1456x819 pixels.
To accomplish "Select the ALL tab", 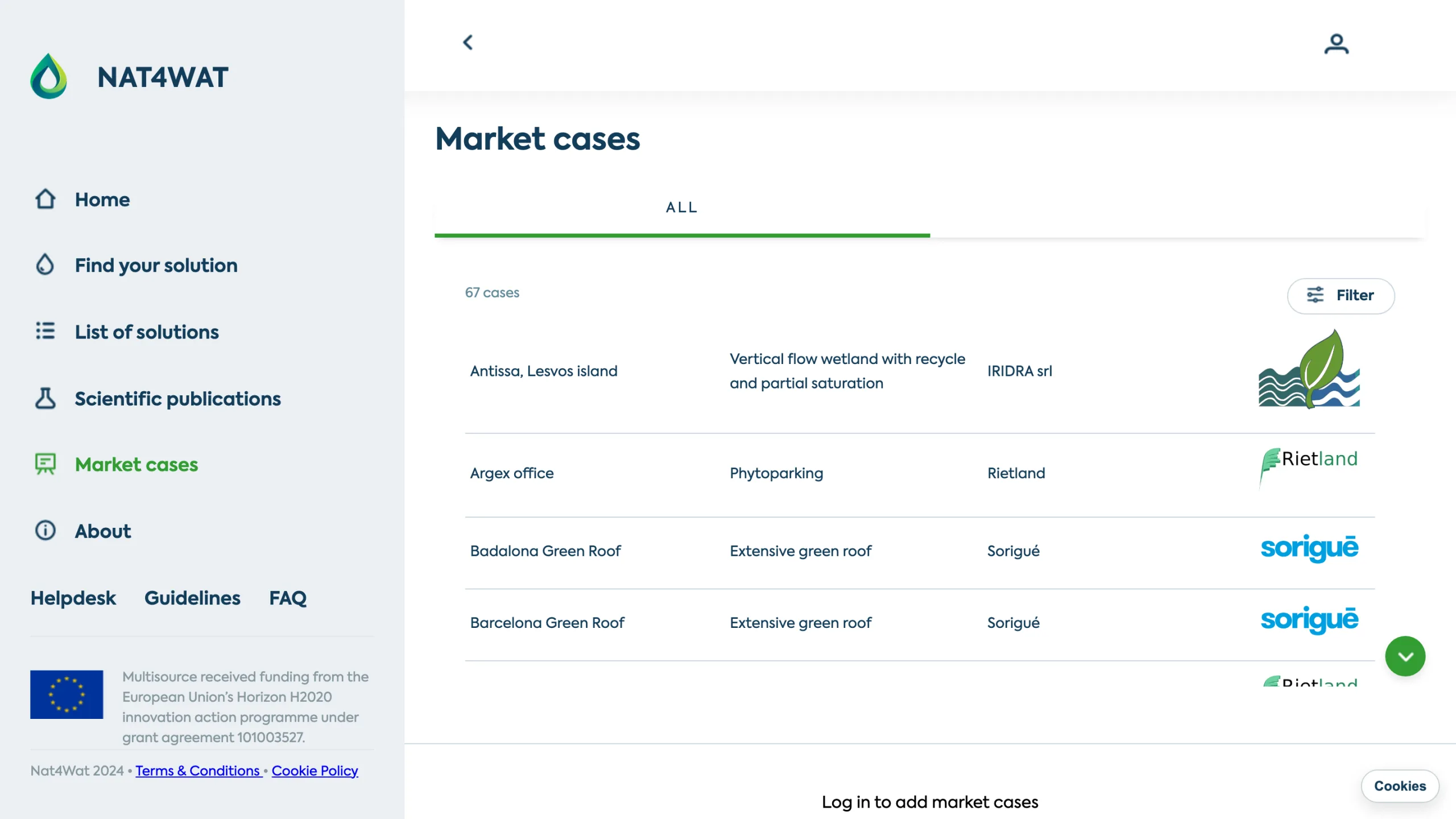I will 682,208.
